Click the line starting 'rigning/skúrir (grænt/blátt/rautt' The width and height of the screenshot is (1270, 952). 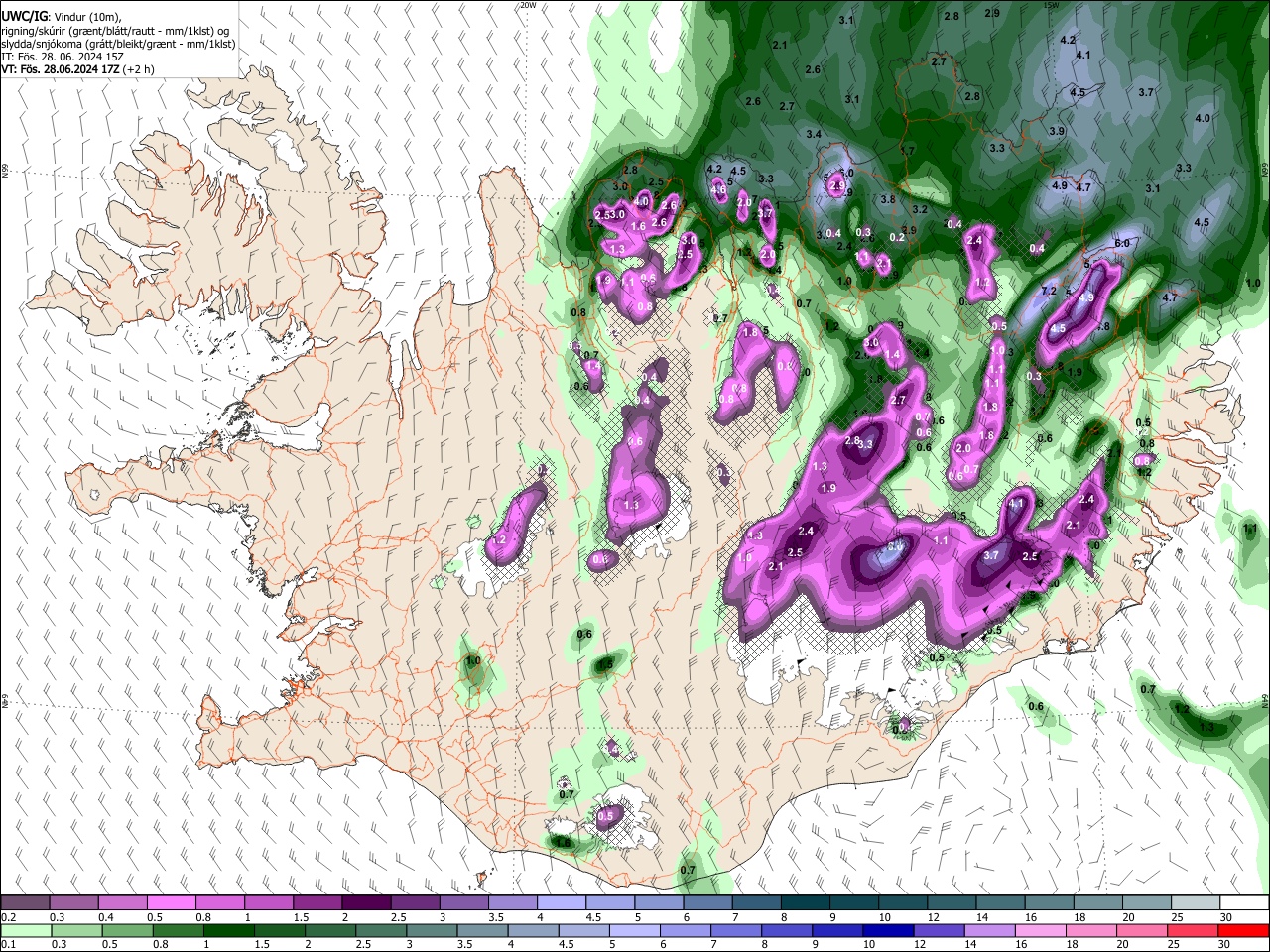(115, 31)
